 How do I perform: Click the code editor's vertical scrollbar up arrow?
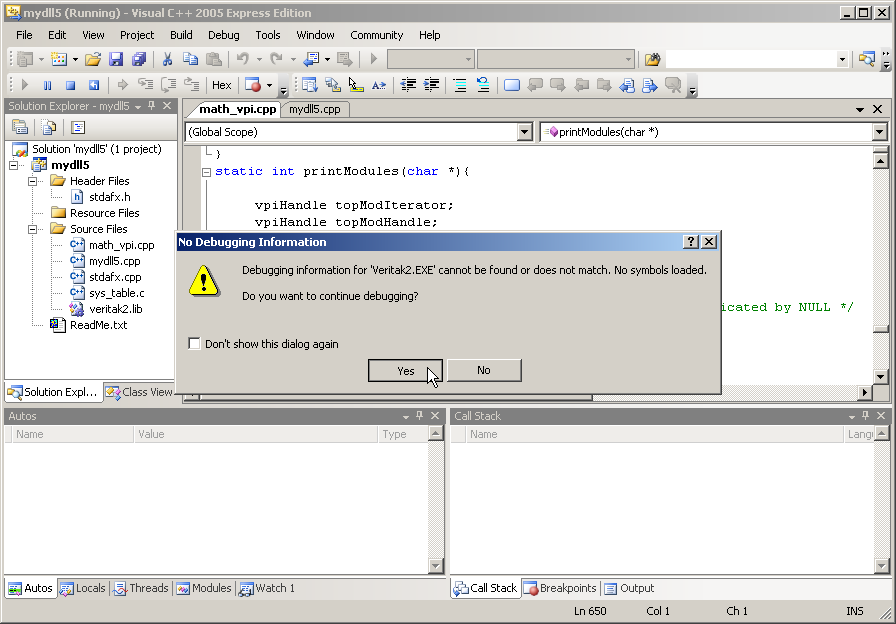(x=880, y=161)
